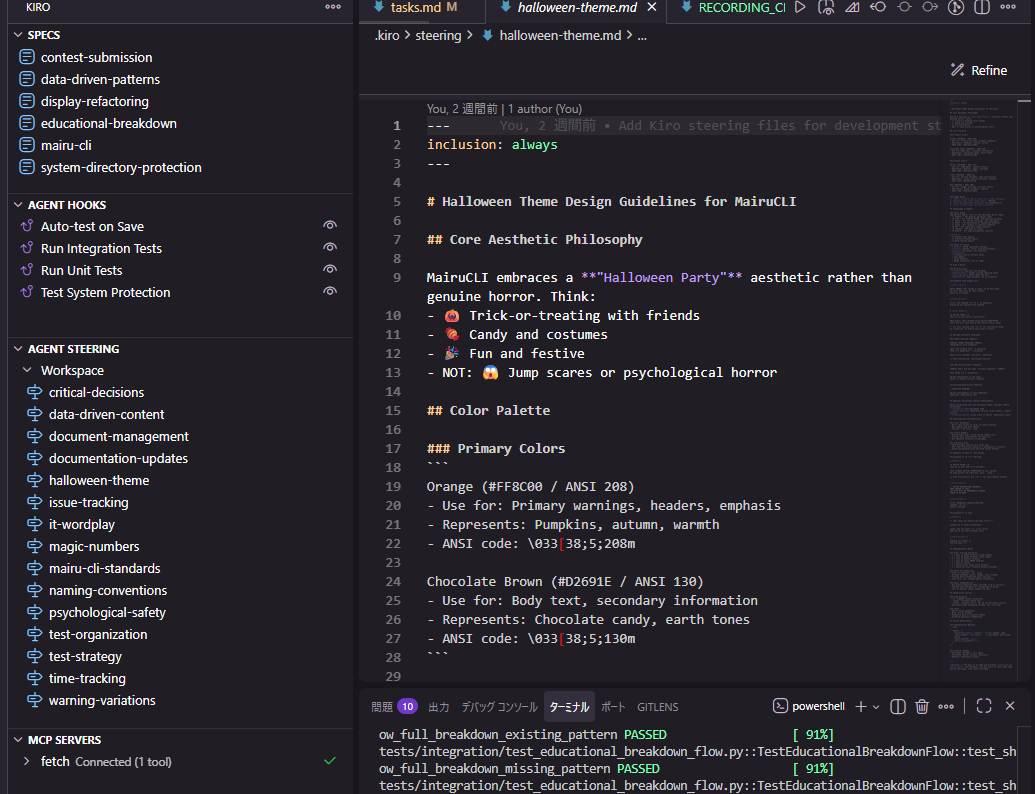Select the ターミナル tab
This screenshot has width=1035, height=794.
click(x=569, y=707)
